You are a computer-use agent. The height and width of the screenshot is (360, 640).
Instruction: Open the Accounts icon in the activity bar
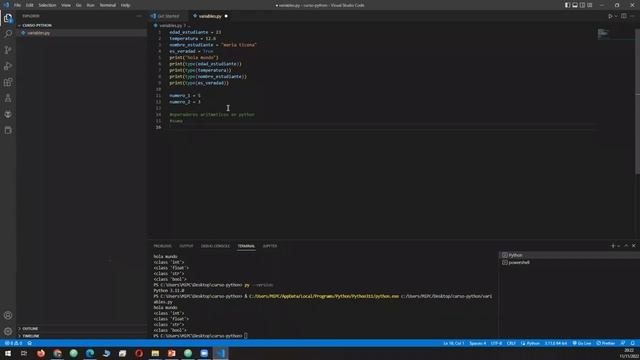(x=8, y=315)
